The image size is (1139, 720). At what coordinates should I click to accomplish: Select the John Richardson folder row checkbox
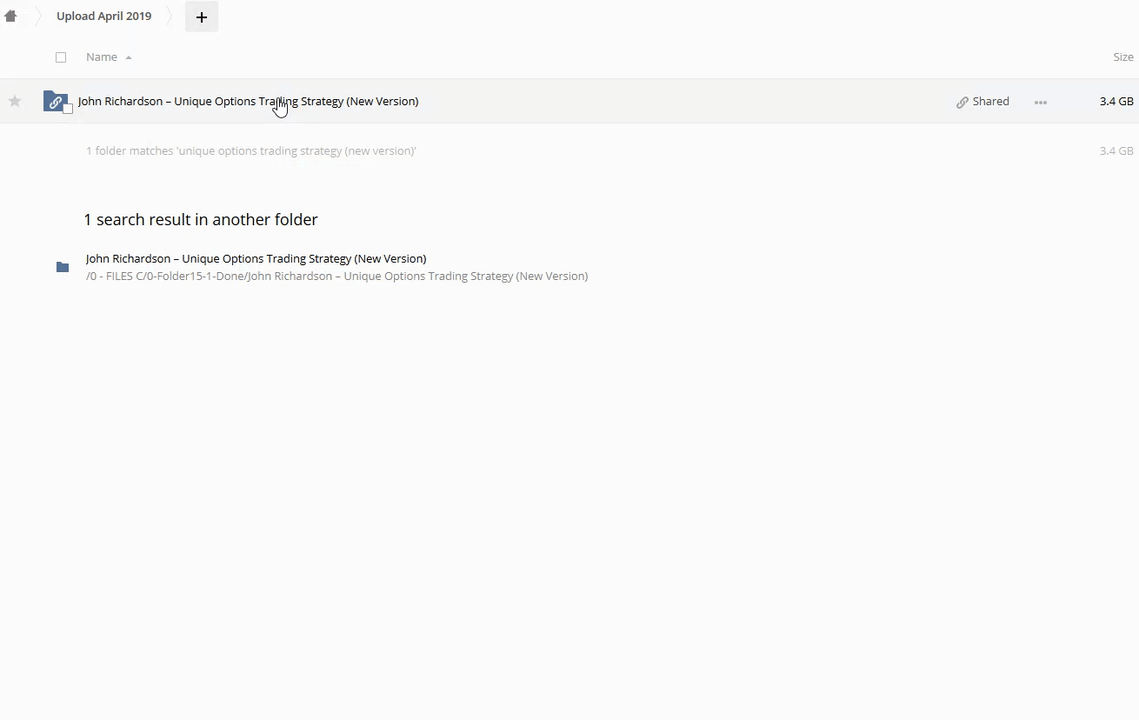click(x=68, y=108)
